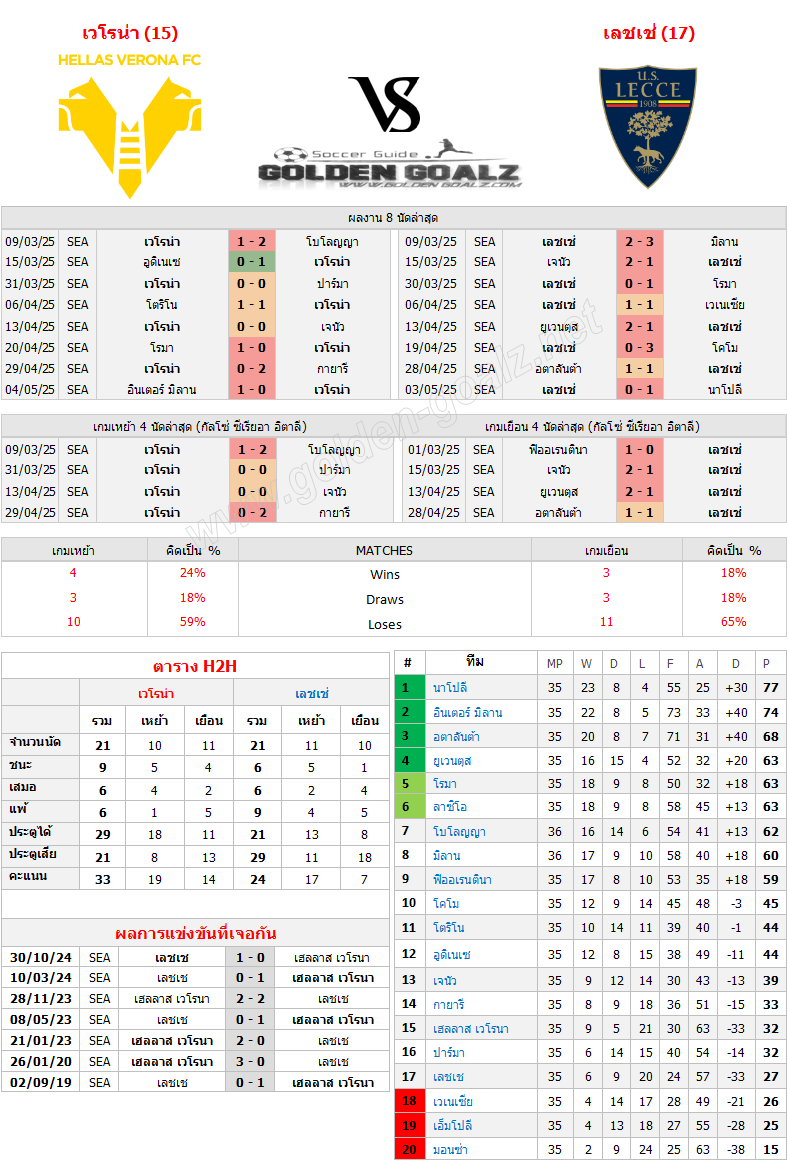The height and width of the screenshot is (1161, 788).
Task: Click the U.S. Lecce shield crest
Action: 648,126
